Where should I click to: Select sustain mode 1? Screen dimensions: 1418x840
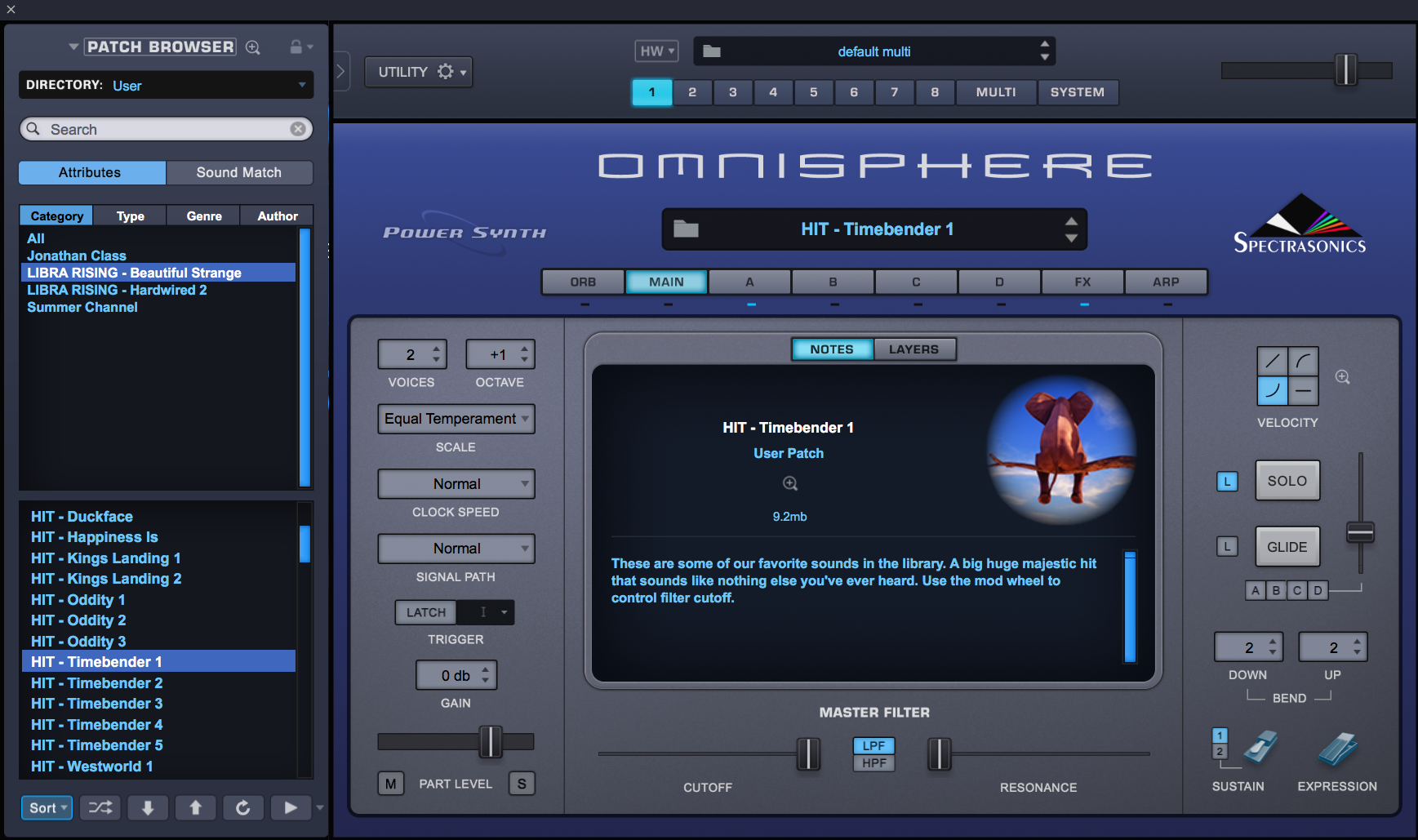(x=1220, y=736)
